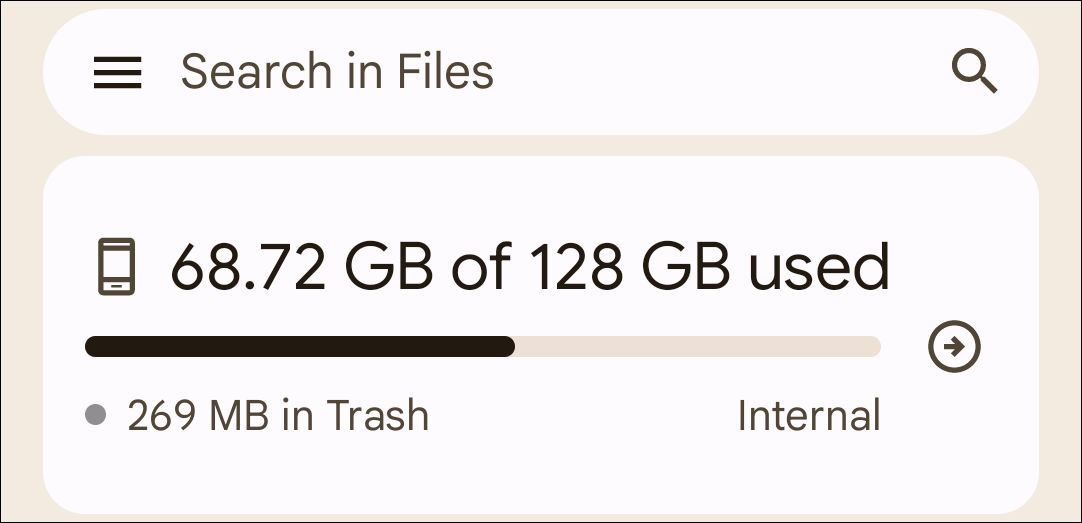Click the magnifying glass search icon
The height and width of the screenshot is (523, 1082).
pos(973,72)
